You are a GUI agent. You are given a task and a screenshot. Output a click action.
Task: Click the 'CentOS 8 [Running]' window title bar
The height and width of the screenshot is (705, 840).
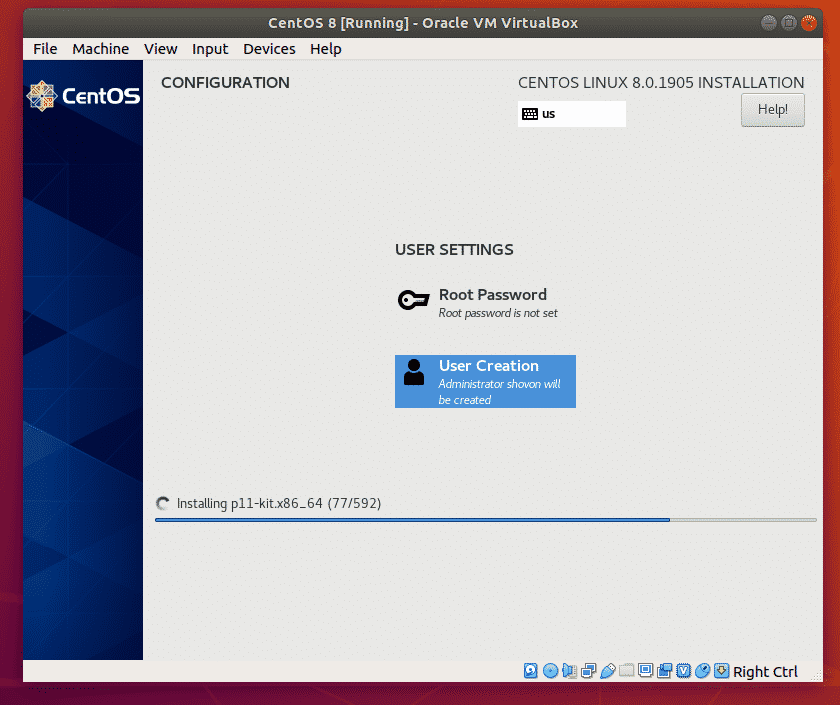[423, 23]
